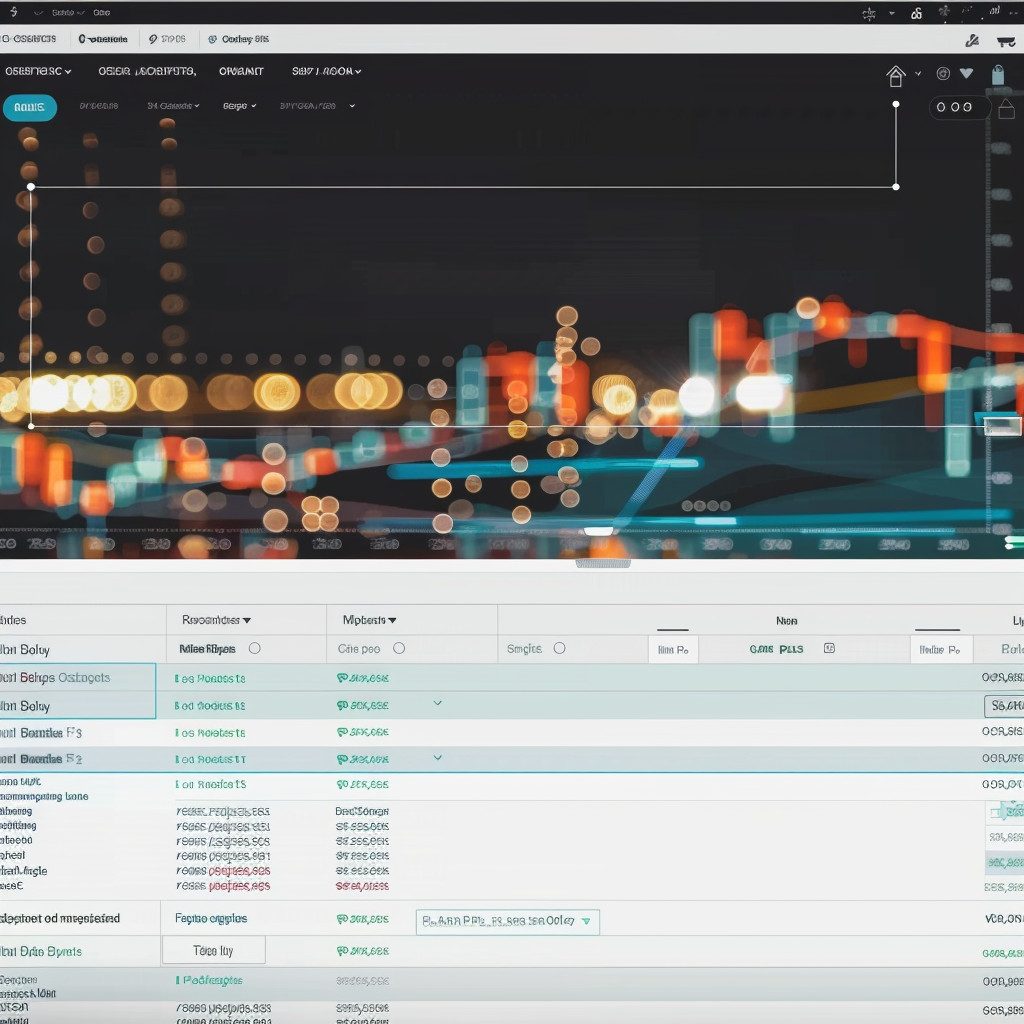This screenshot has width=1024, height=1024.
Task: Click the white pill marker on the chart's time axis
Action: click(598, 531)
